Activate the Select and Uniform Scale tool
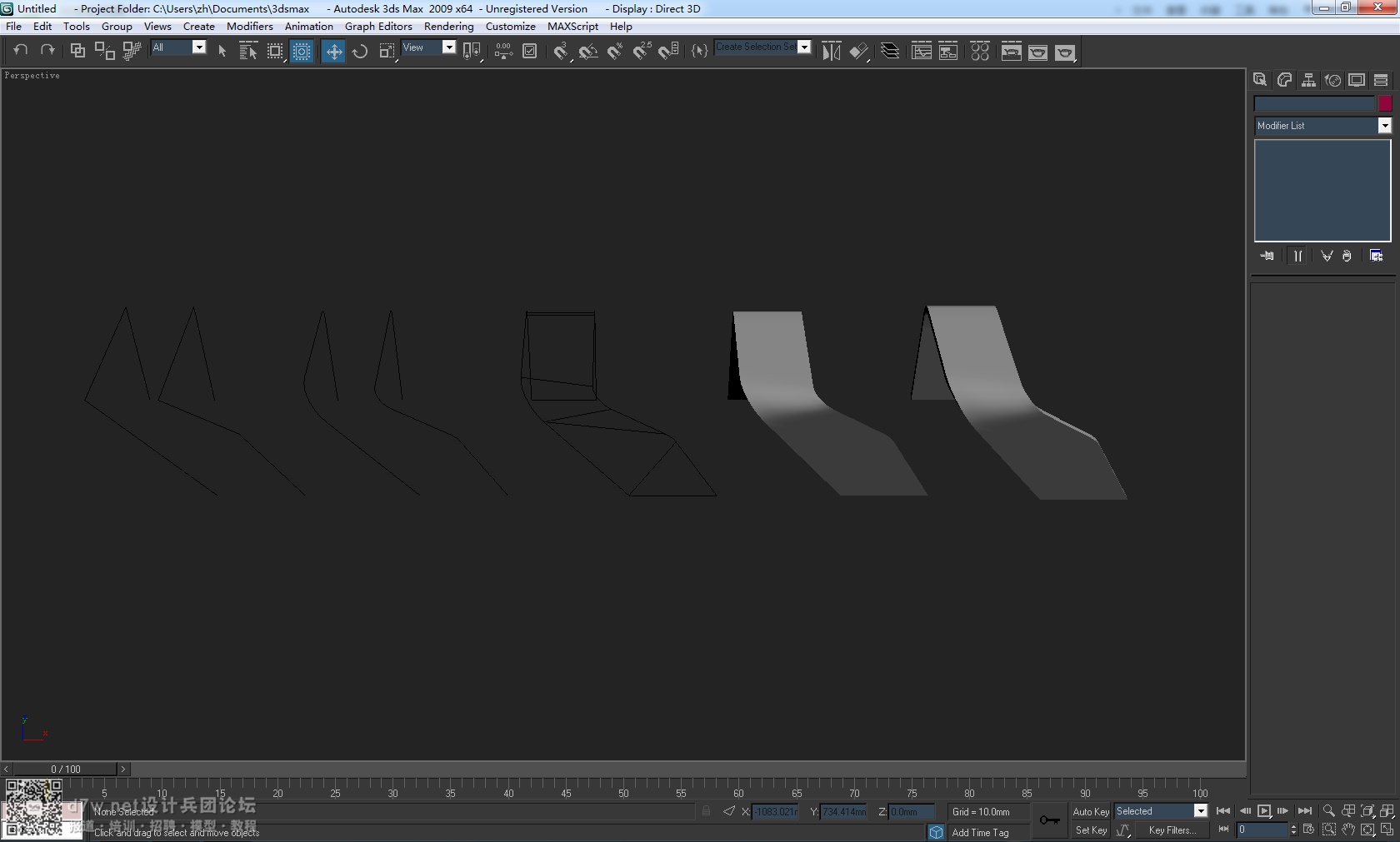Image resolution: width=1400 pixels, height=842 pixels. point(387,51)
